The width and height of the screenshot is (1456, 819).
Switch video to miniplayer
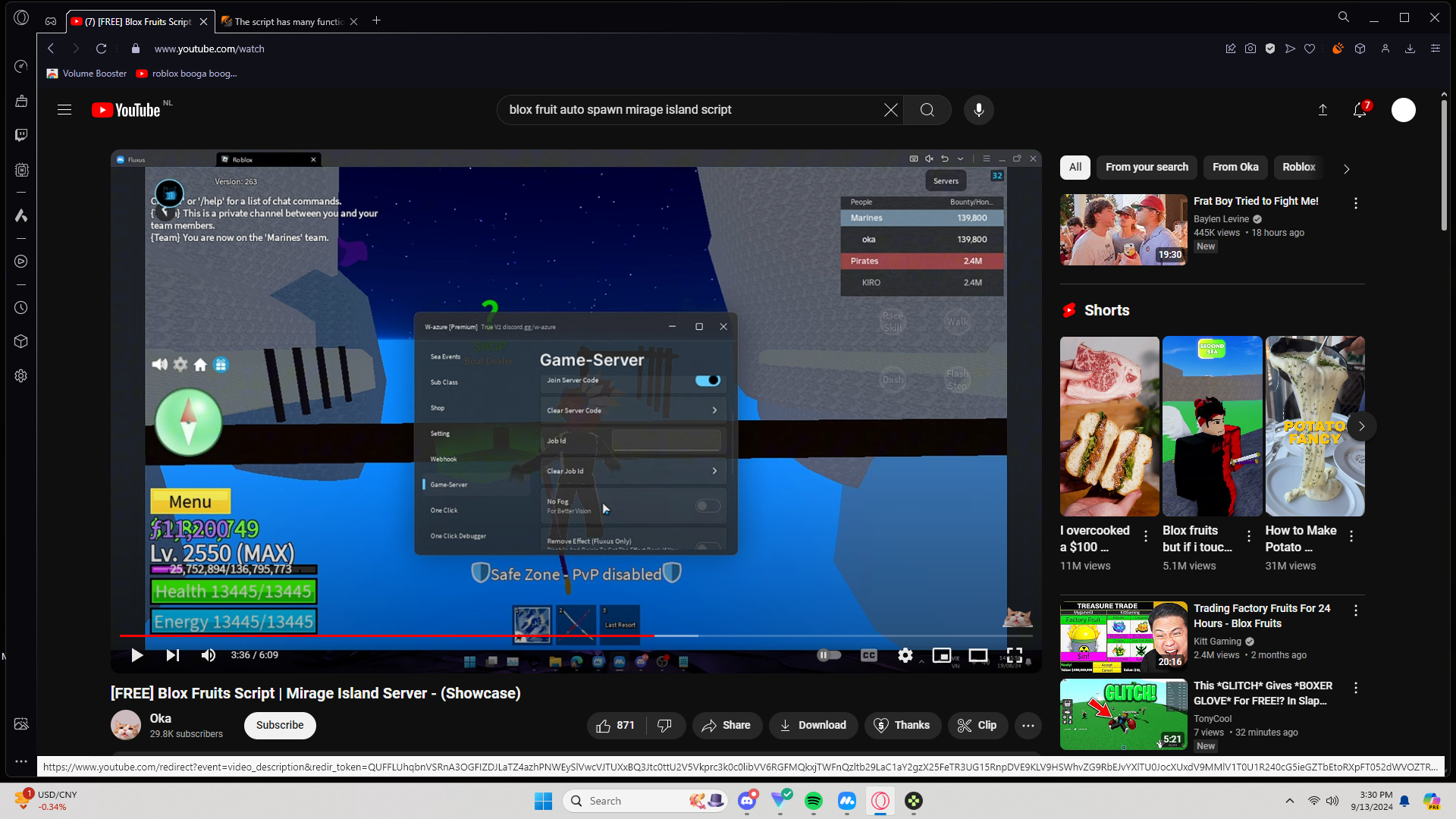[x=942, y=655]
